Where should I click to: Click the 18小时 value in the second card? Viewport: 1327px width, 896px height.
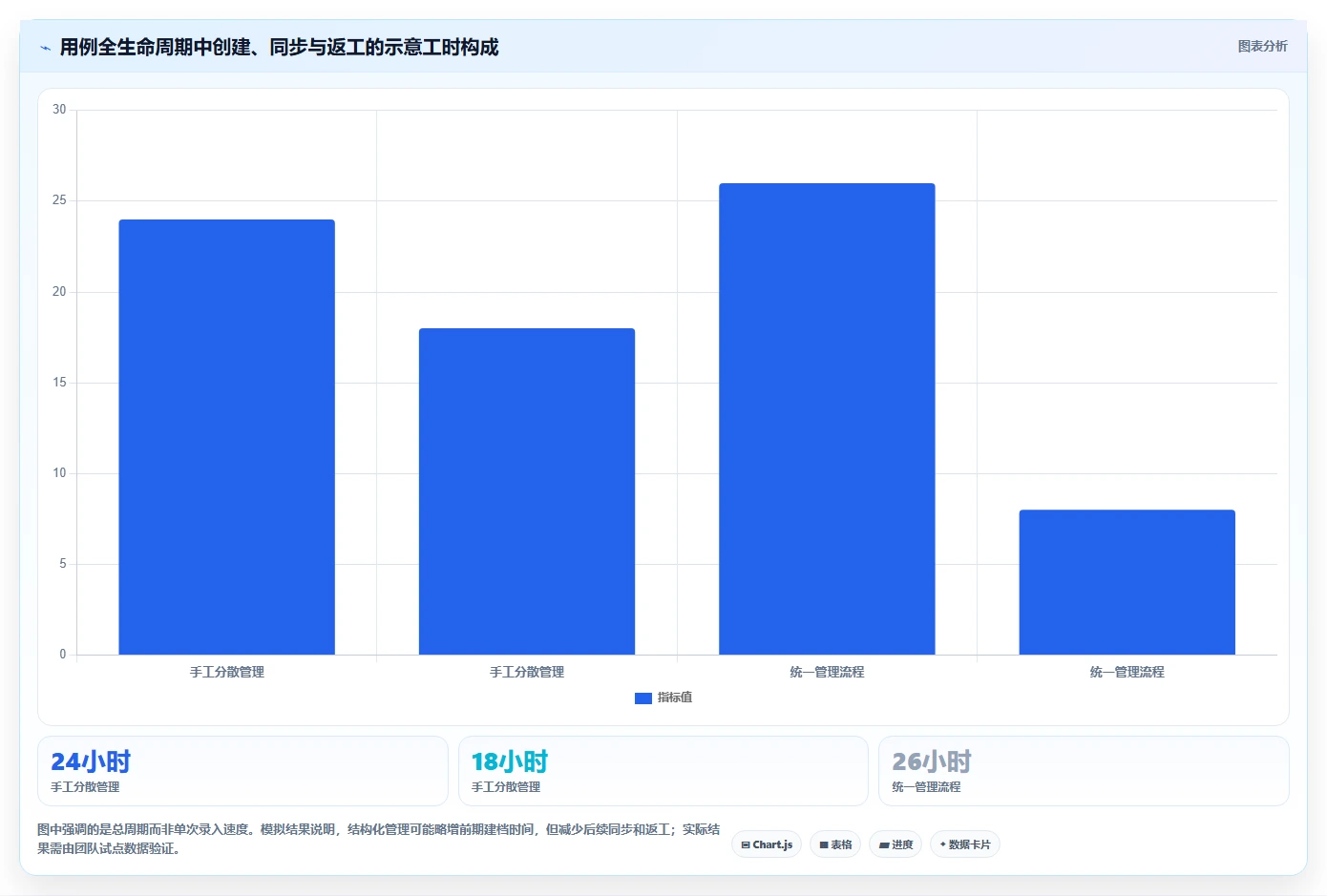pos(510,761)
